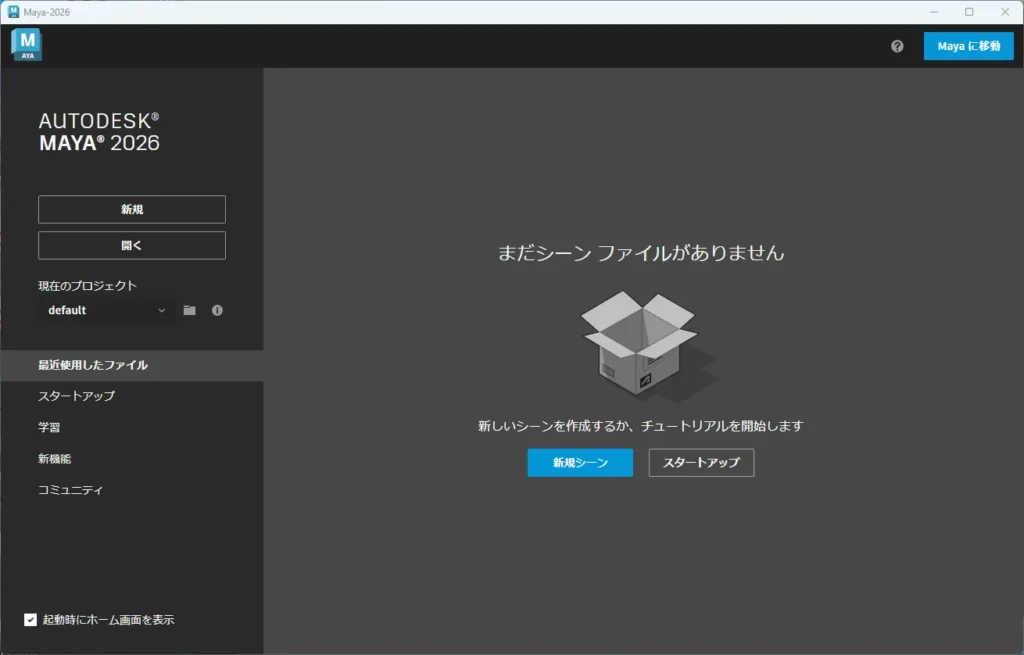Open help via question mark icon
Screen dimensions: 1024x655
pyautogui.click(x=897, y=46)
